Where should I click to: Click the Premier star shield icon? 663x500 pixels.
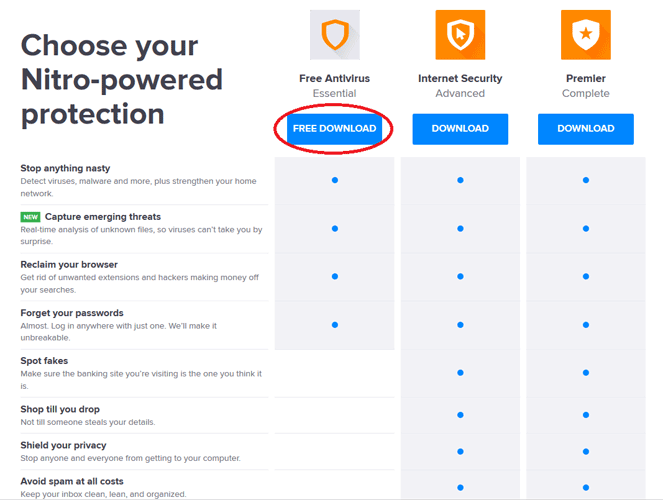click(586, 35)
